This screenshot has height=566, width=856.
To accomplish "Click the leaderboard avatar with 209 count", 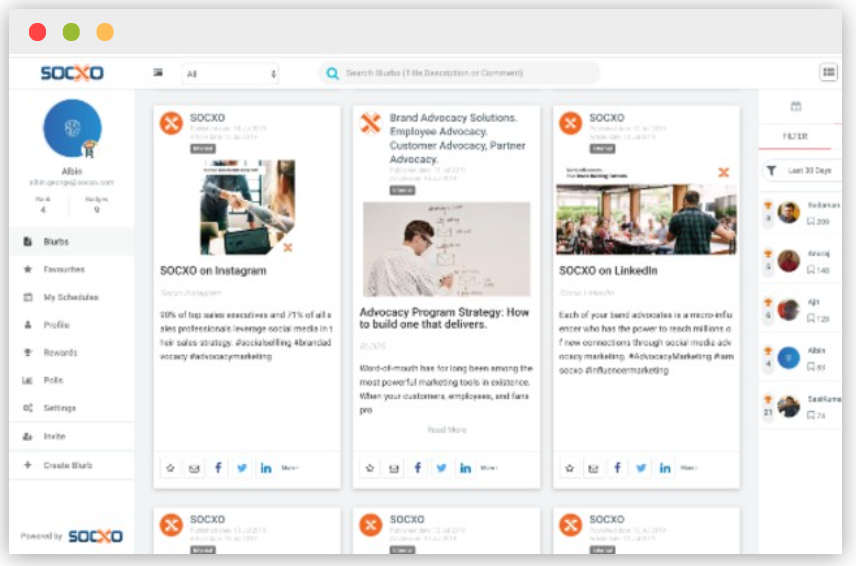I will 788,212.
